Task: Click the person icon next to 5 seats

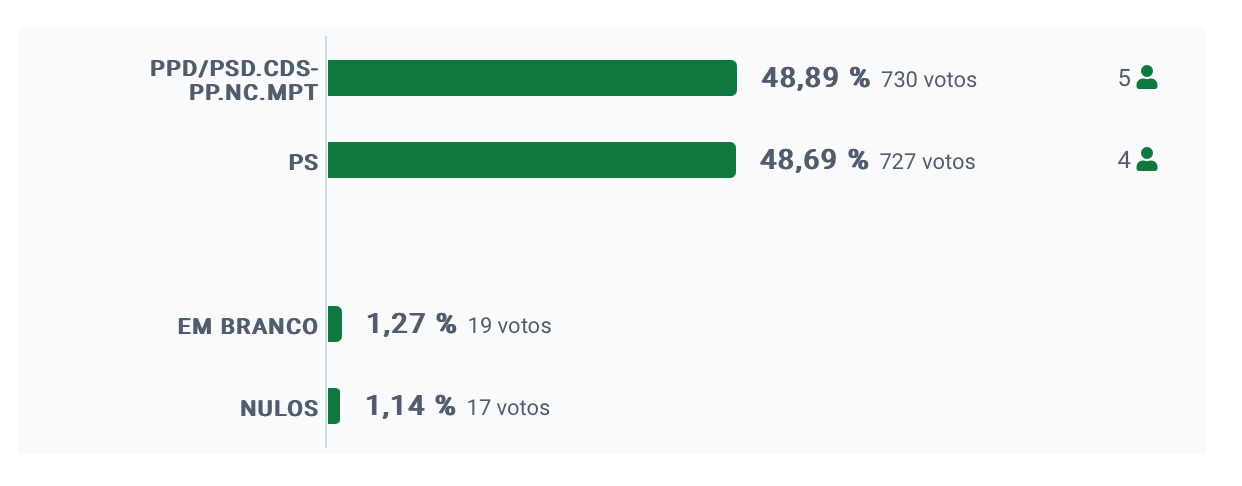Action: click(x=1147, y=78)
